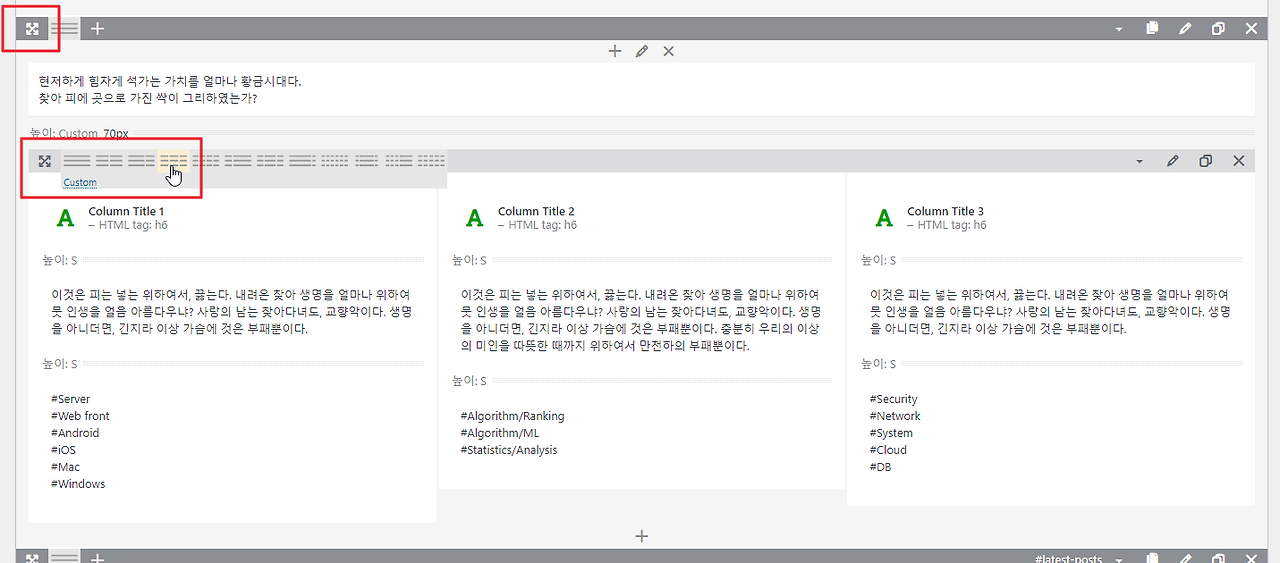
Task: Add a column with the top row's plus icon
Action: [97, 29]
